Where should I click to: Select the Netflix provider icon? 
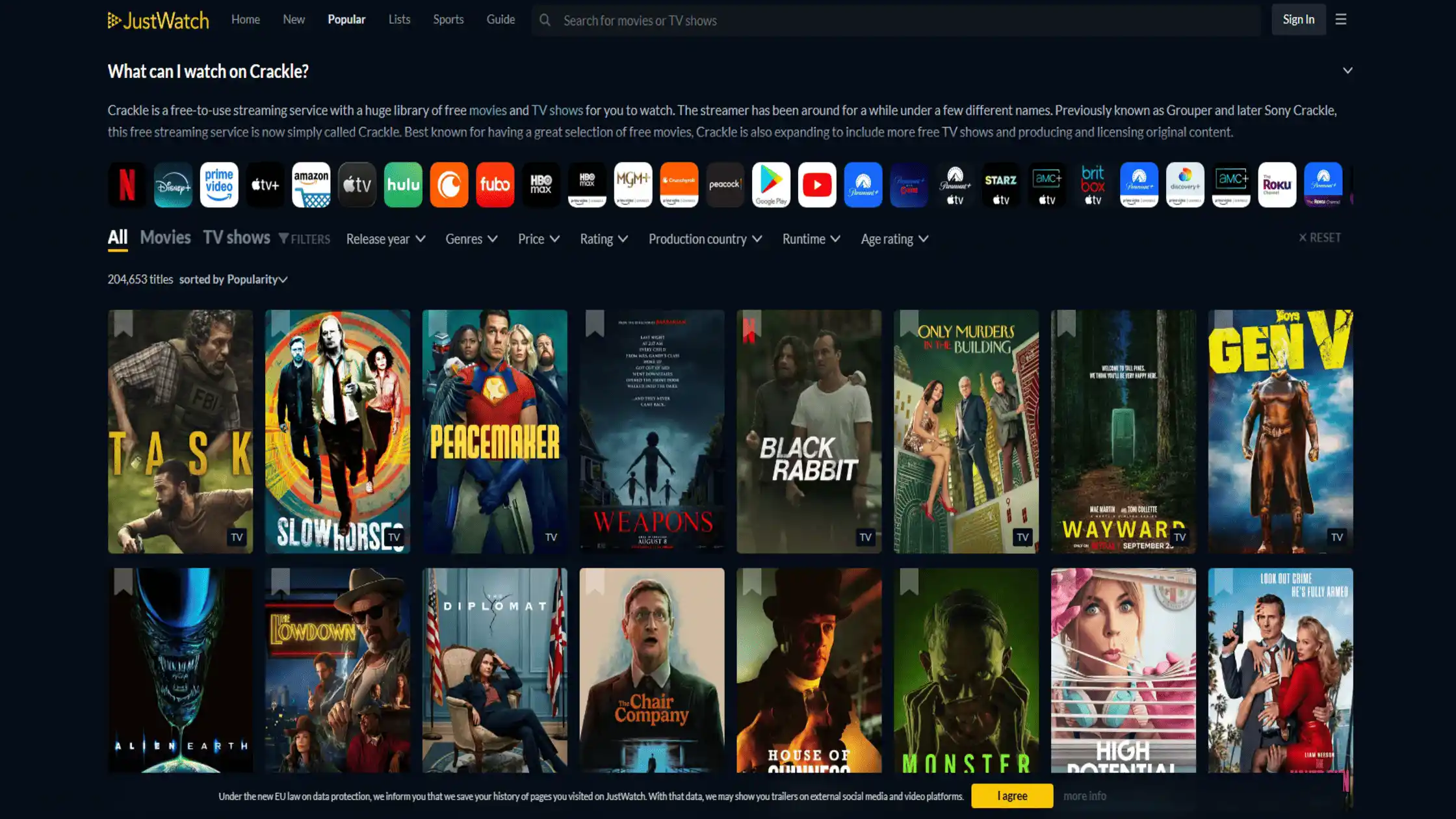click(x=127, y=185)
